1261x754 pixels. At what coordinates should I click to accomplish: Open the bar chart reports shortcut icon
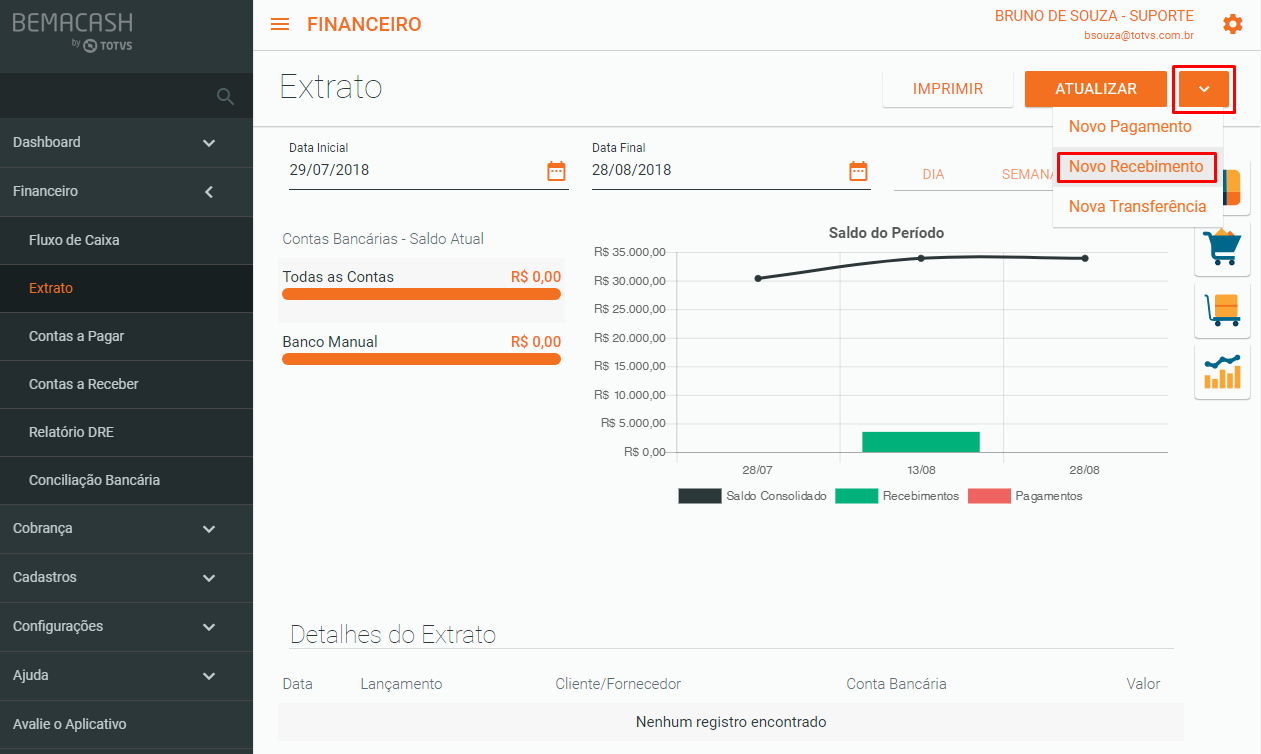pos(1222,372)
